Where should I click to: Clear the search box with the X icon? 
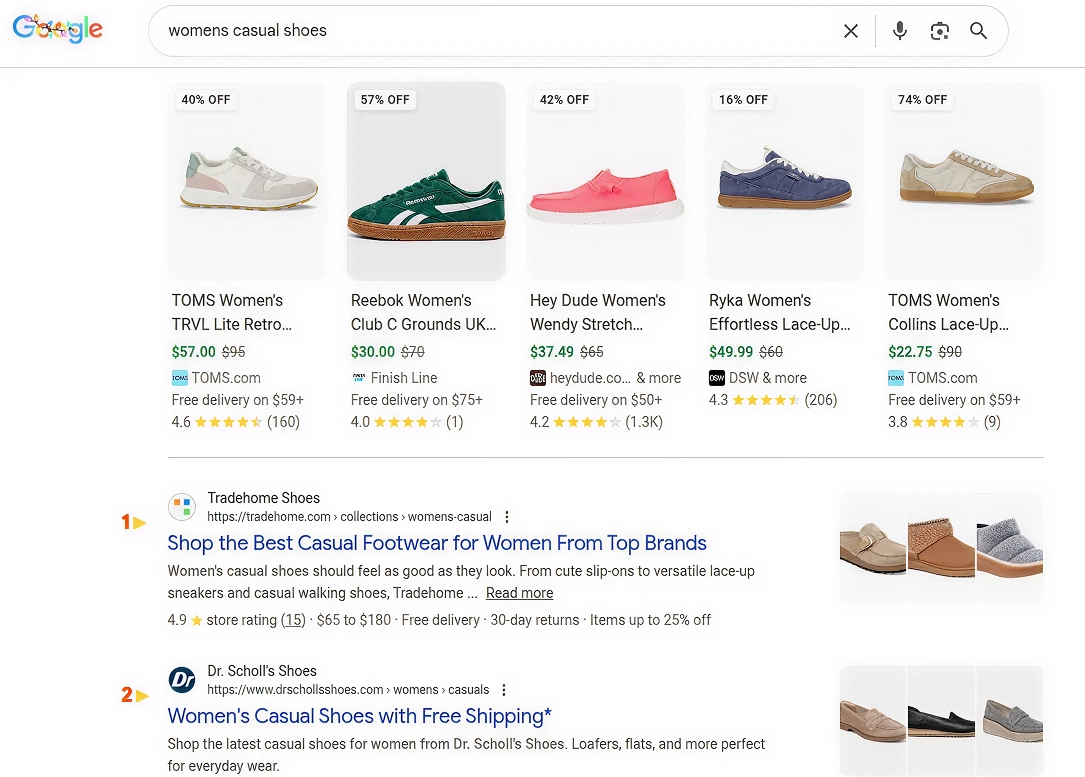851,30
